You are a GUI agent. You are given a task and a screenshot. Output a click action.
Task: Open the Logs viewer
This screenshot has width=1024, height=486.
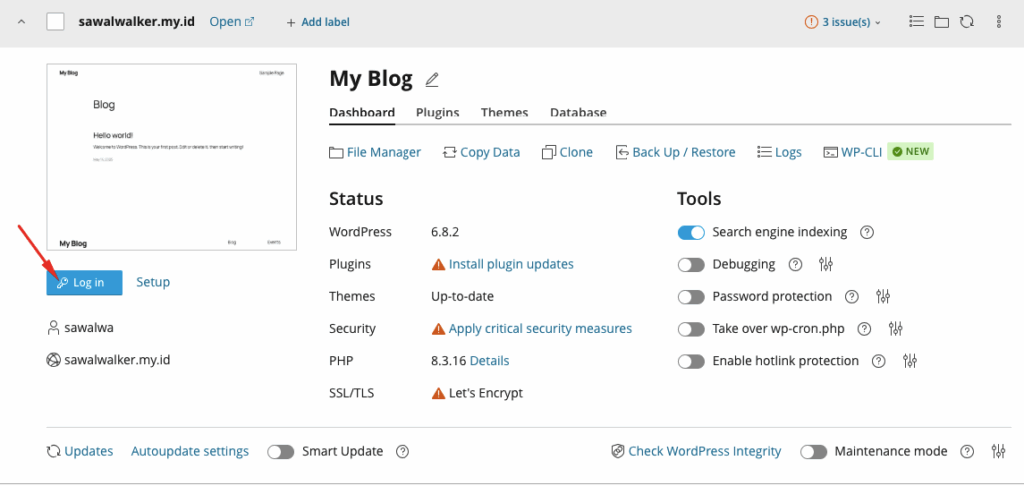779,152
